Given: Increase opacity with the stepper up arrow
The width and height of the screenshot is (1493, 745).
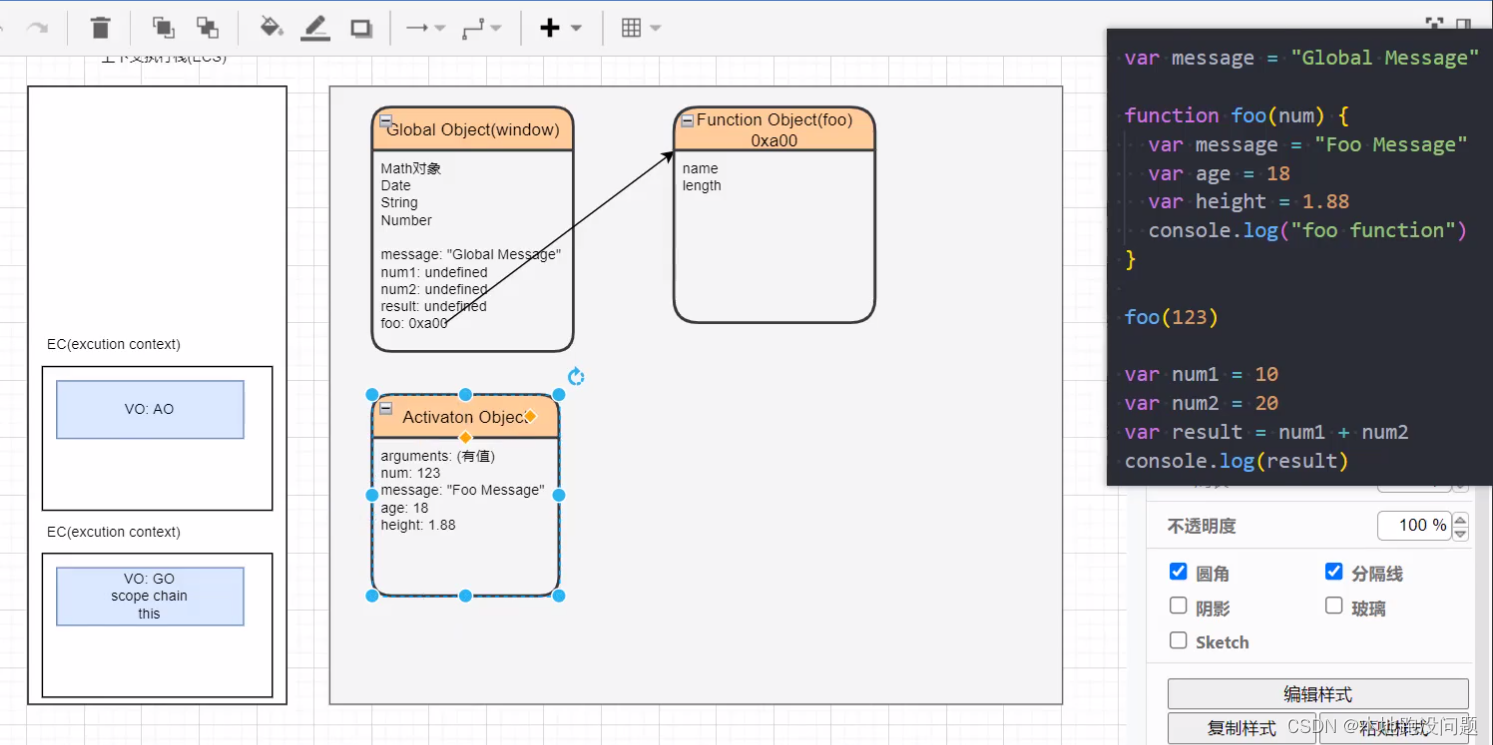Looking at the screenshot, I should click(1461, 519).
